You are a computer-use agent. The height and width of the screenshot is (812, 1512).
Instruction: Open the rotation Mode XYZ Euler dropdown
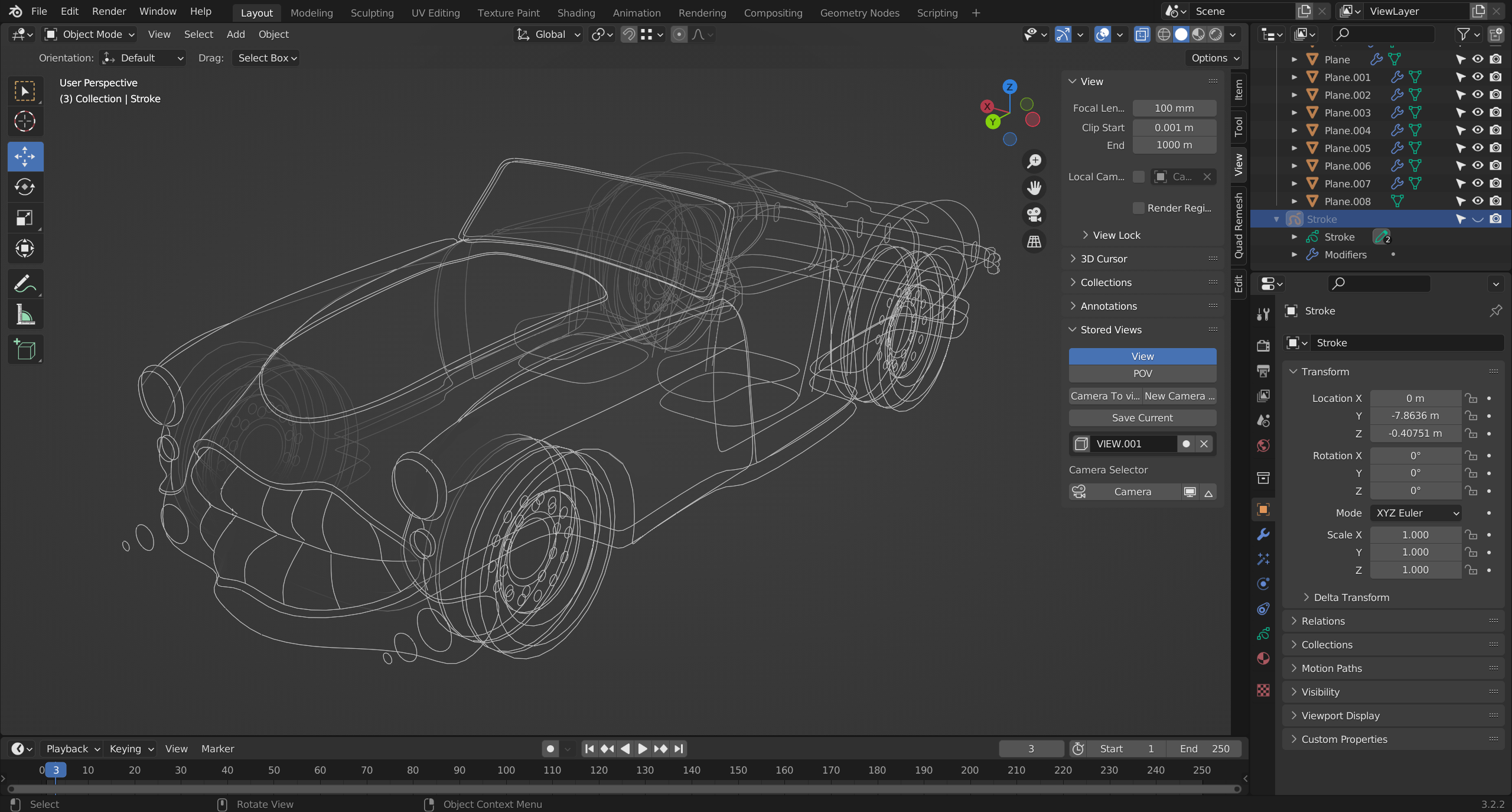[1416, 513]
